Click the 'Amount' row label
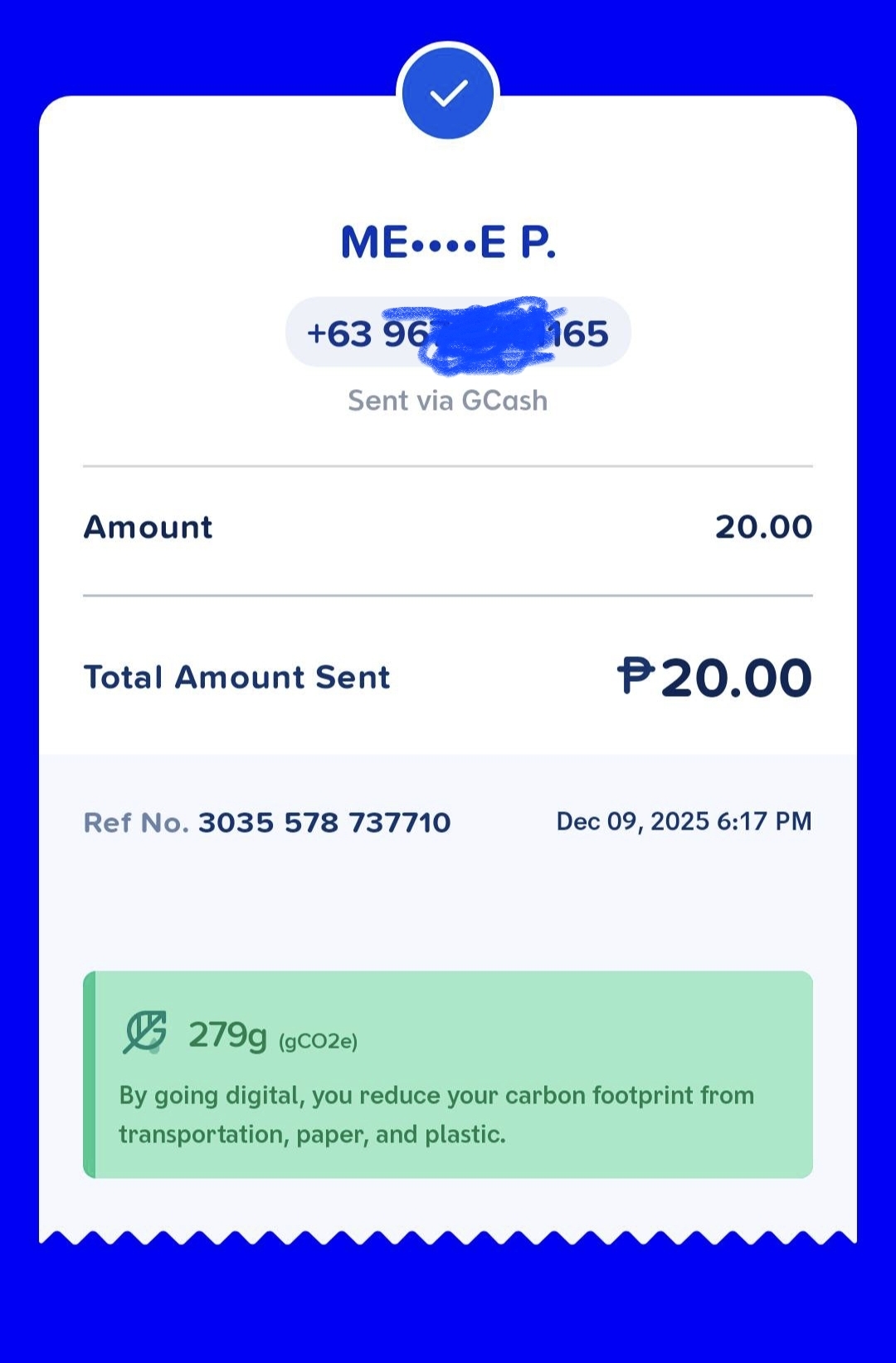The image size is (896, 1363). coord(149,528)
